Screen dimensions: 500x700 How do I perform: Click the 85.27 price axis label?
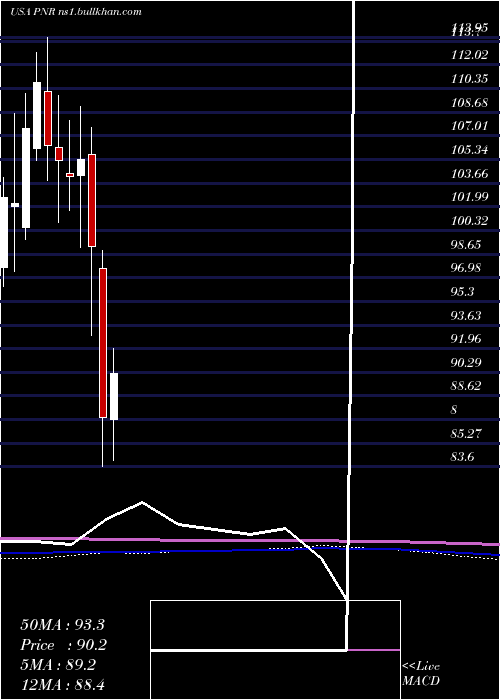(464, 433)
